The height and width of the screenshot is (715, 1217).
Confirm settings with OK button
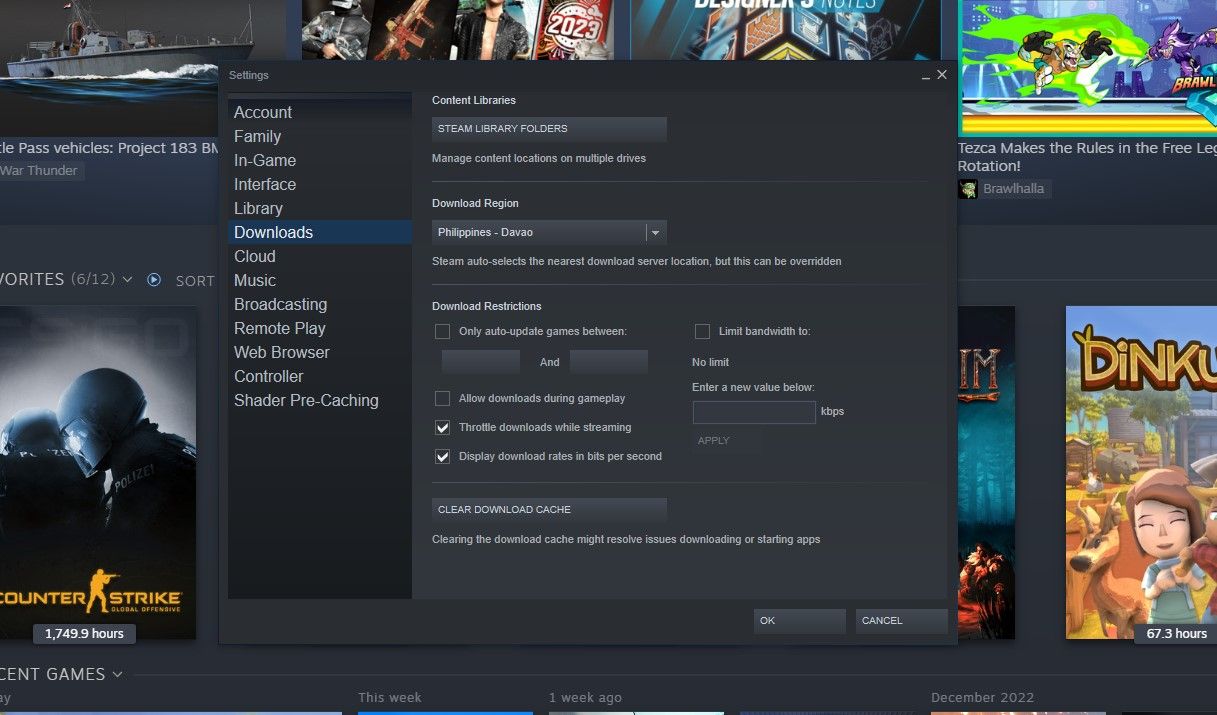click(799, 621)
